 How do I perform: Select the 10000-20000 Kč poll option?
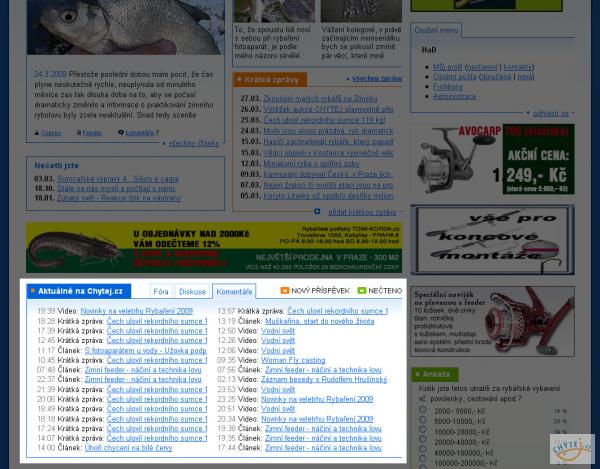422,430
